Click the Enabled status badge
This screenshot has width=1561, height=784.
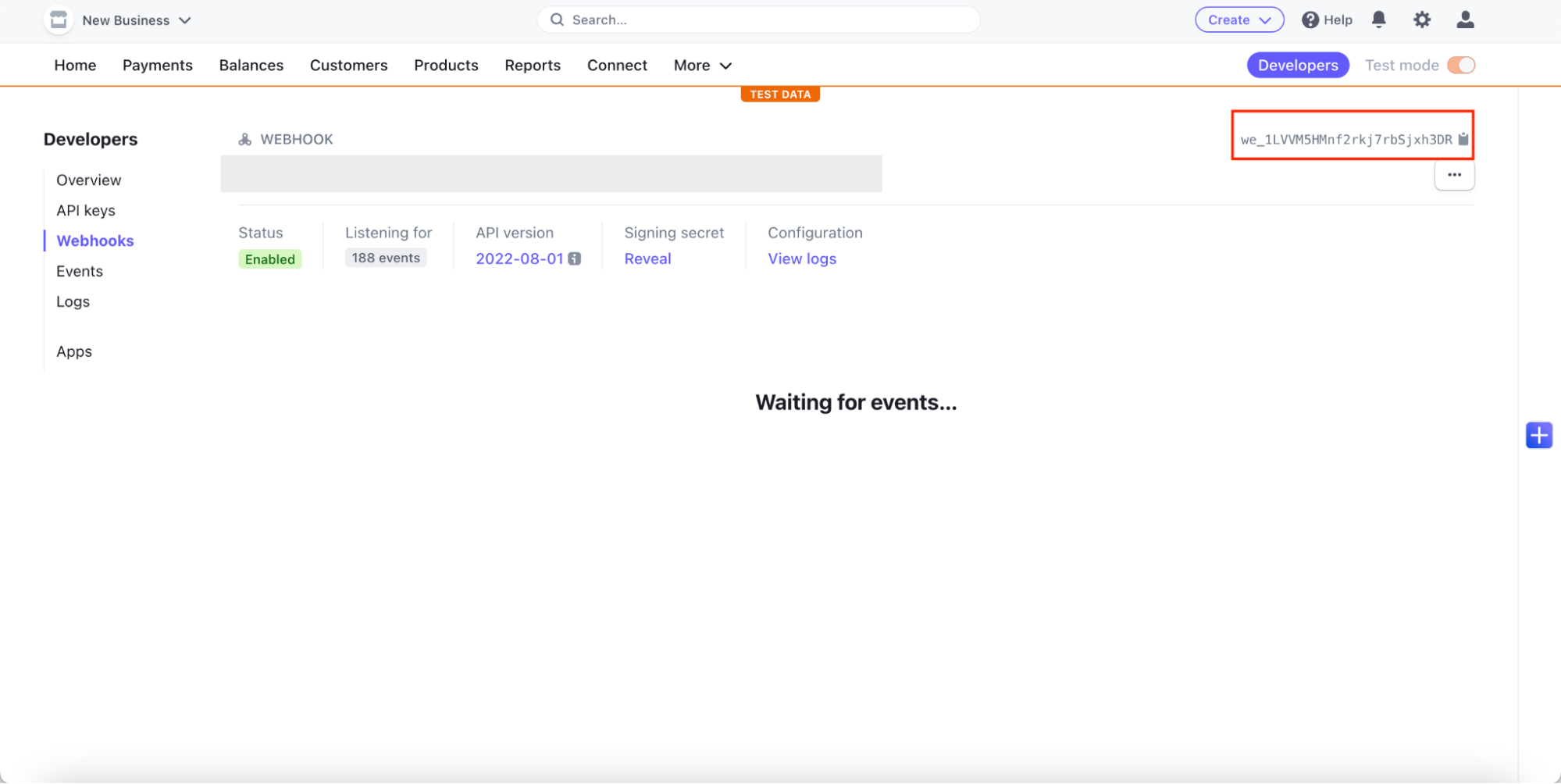[x=269, y=258]
